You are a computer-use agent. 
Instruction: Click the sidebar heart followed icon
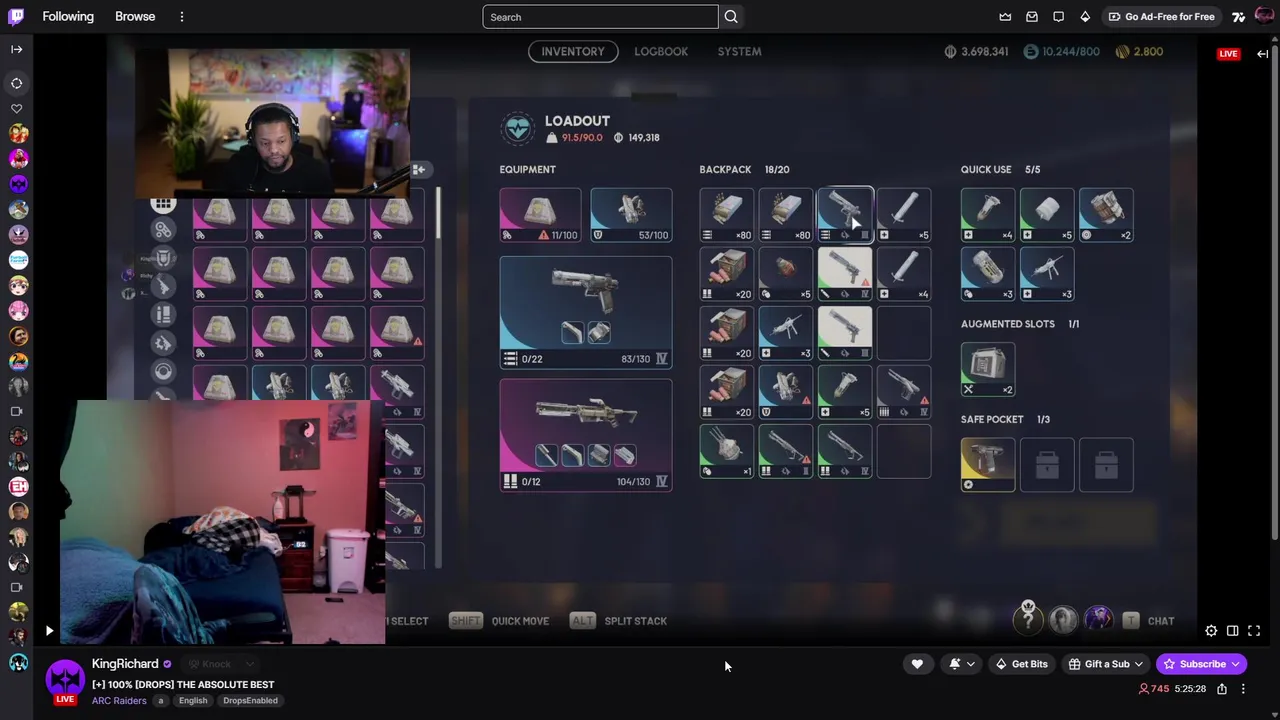click(17, 108)
